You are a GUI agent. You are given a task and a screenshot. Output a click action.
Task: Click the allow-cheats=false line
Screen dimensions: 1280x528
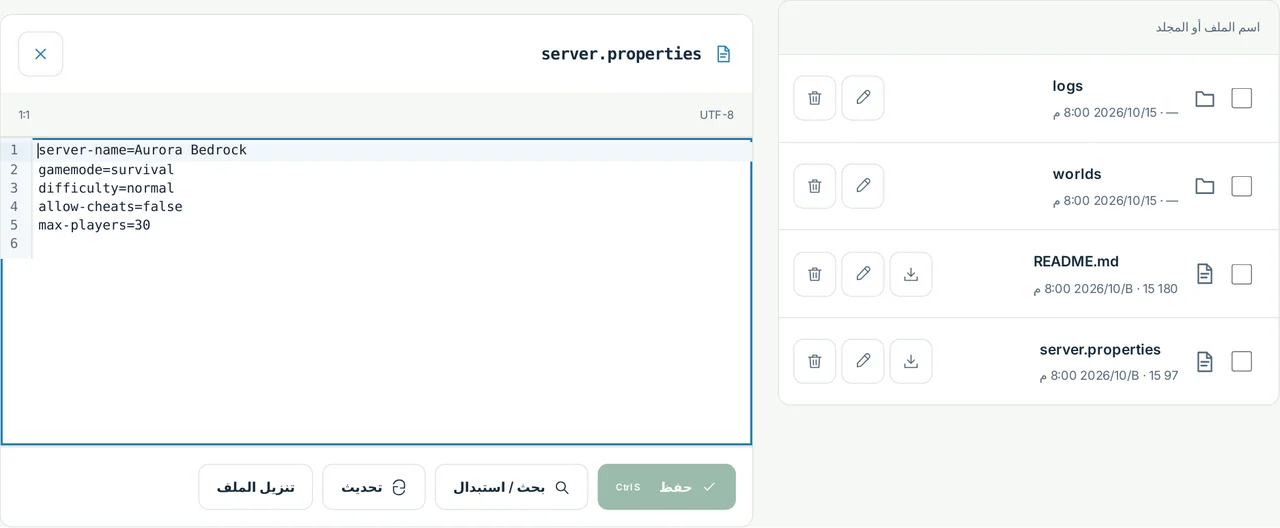tap(391, 206)
